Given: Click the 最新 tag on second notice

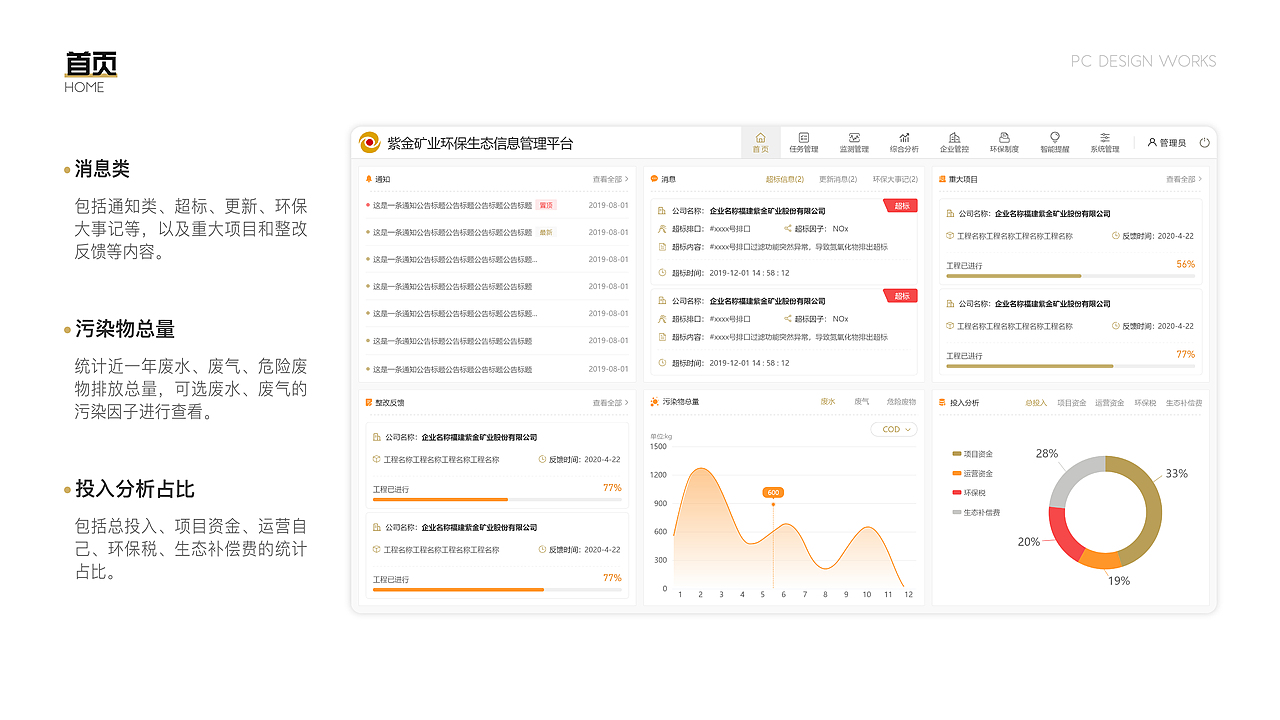Looking at the screenshot, I should (x=546, y=232).
